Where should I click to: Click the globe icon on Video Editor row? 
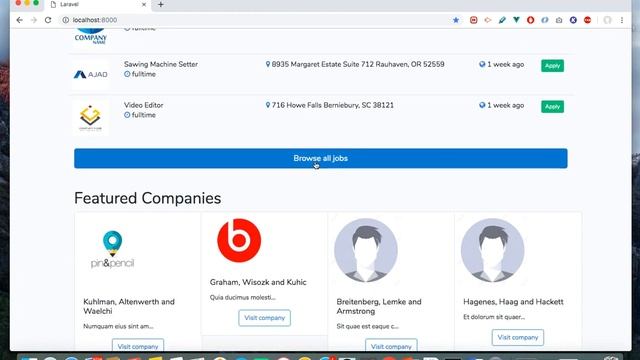[482, 105]
